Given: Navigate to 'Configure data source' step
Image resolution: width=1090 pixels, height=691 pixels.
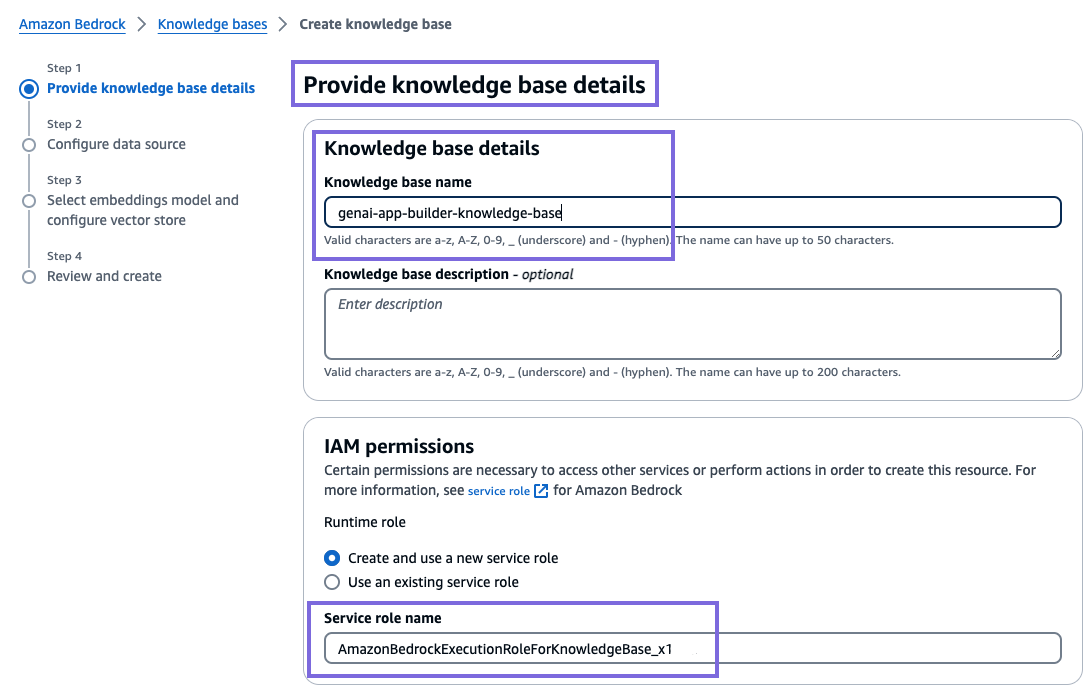Looking at the screenshot, I should click(116, 144).
